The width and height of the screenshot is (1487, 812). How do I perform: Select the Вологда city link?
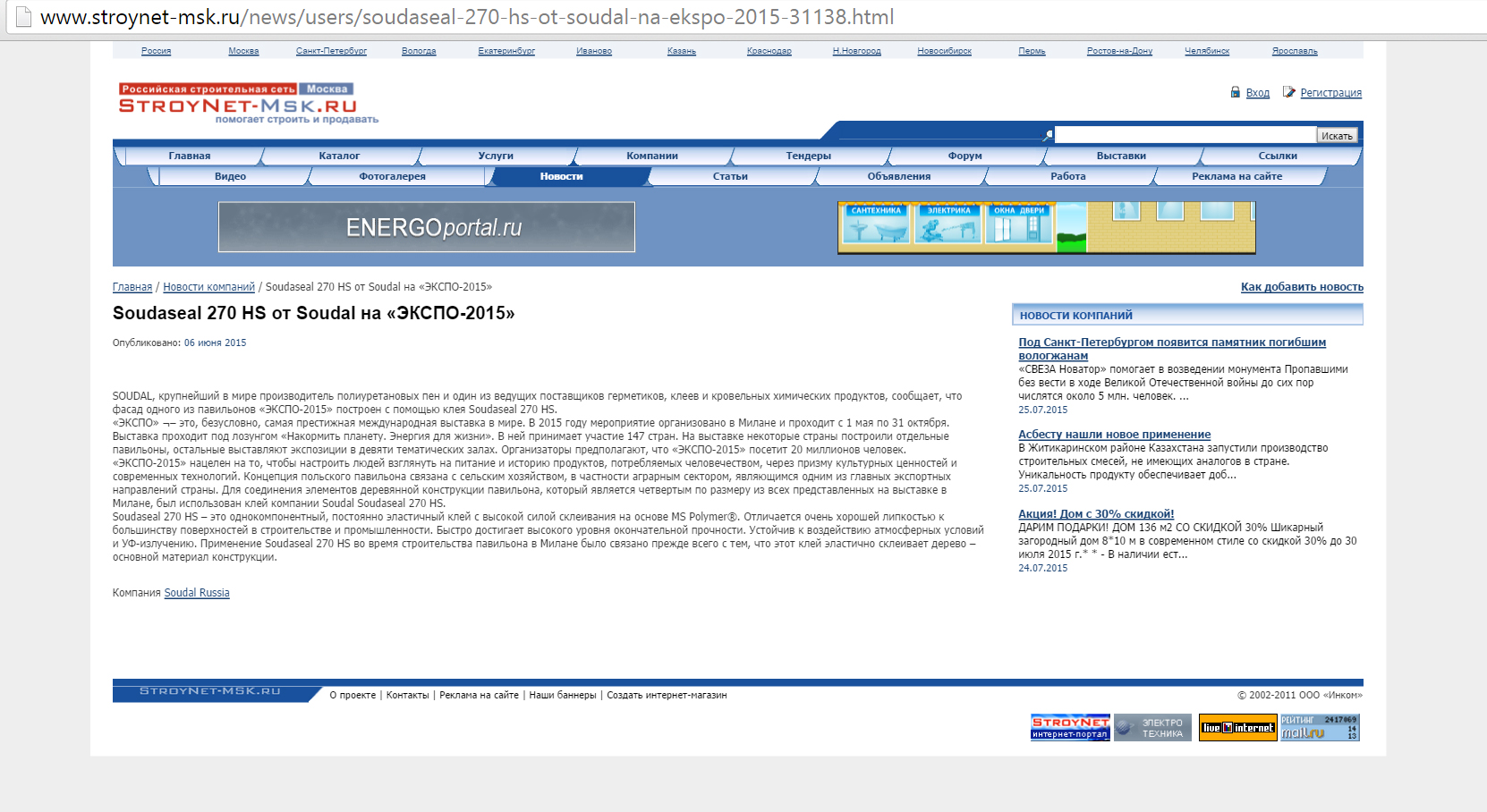pyautogui.click(x=419, y=51)
